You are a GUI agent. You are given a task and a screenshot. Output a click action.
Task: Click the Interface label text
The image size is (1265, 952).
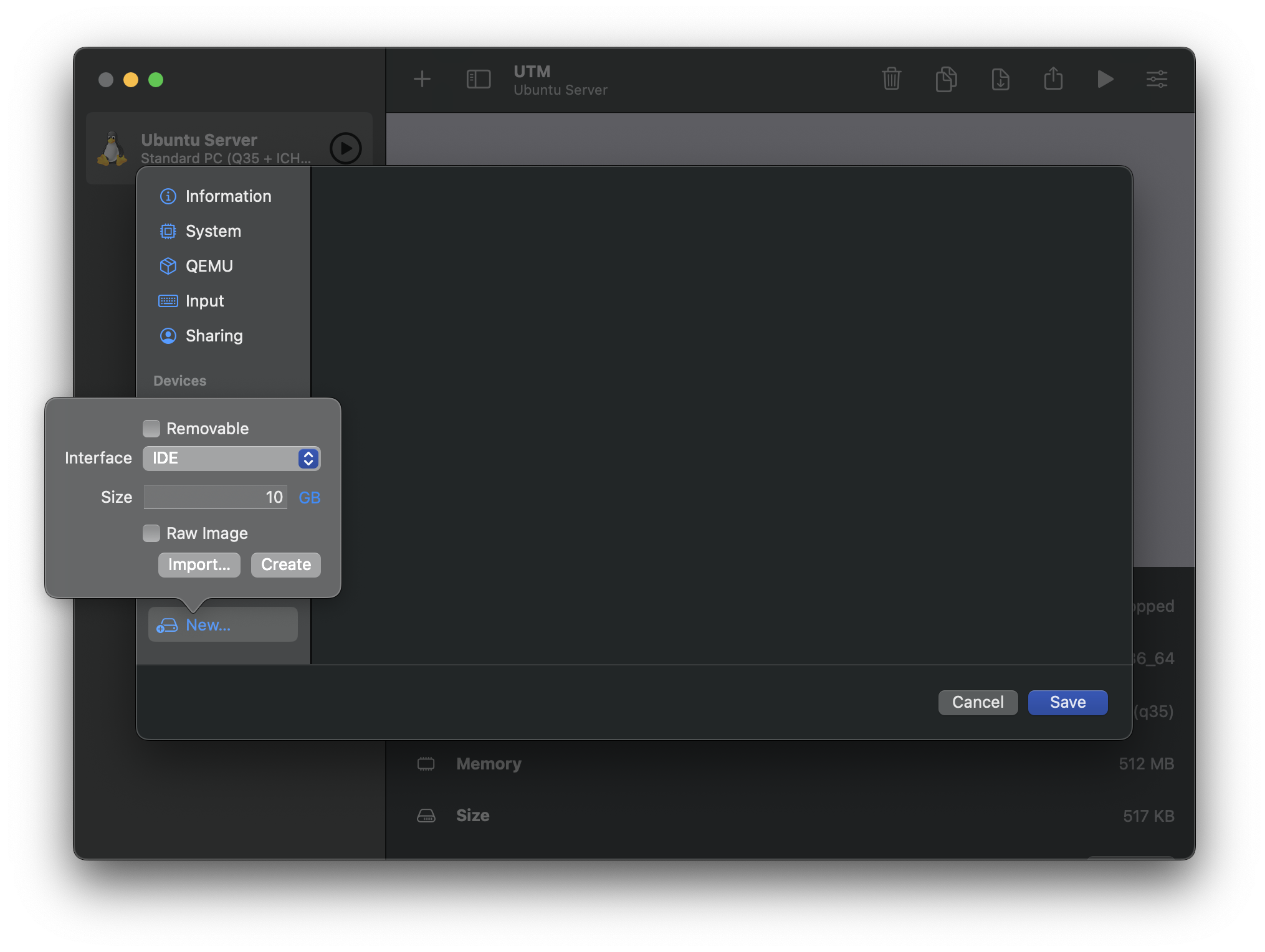click(98, 458)
